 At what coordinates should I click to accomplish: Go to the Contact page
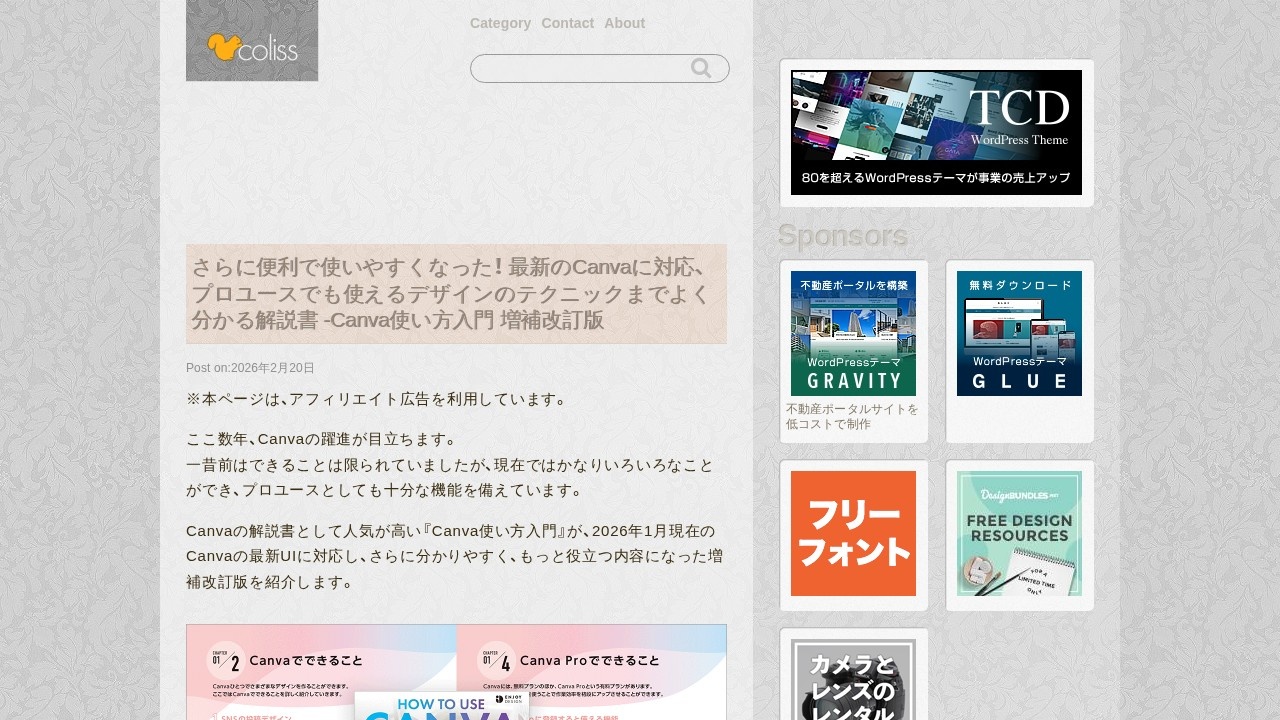click(x=567, y=23)
